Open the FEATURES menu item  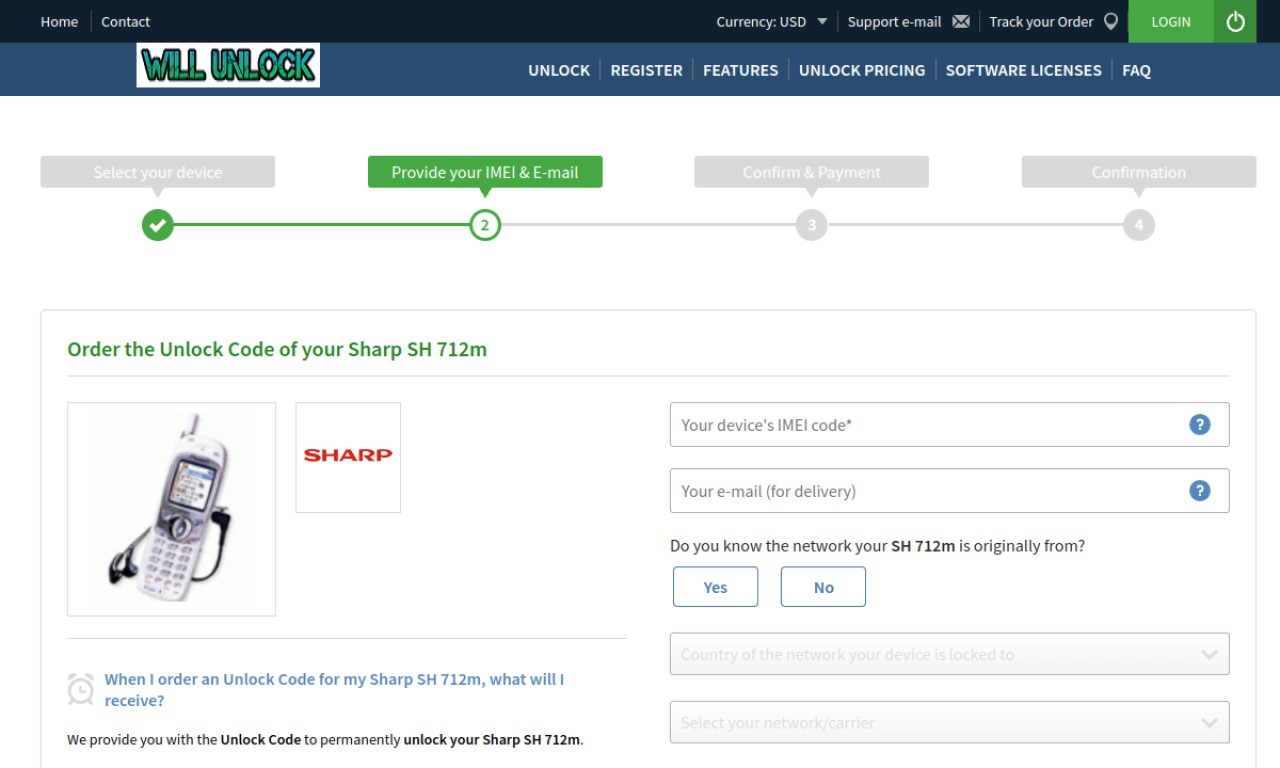[740, 70]
